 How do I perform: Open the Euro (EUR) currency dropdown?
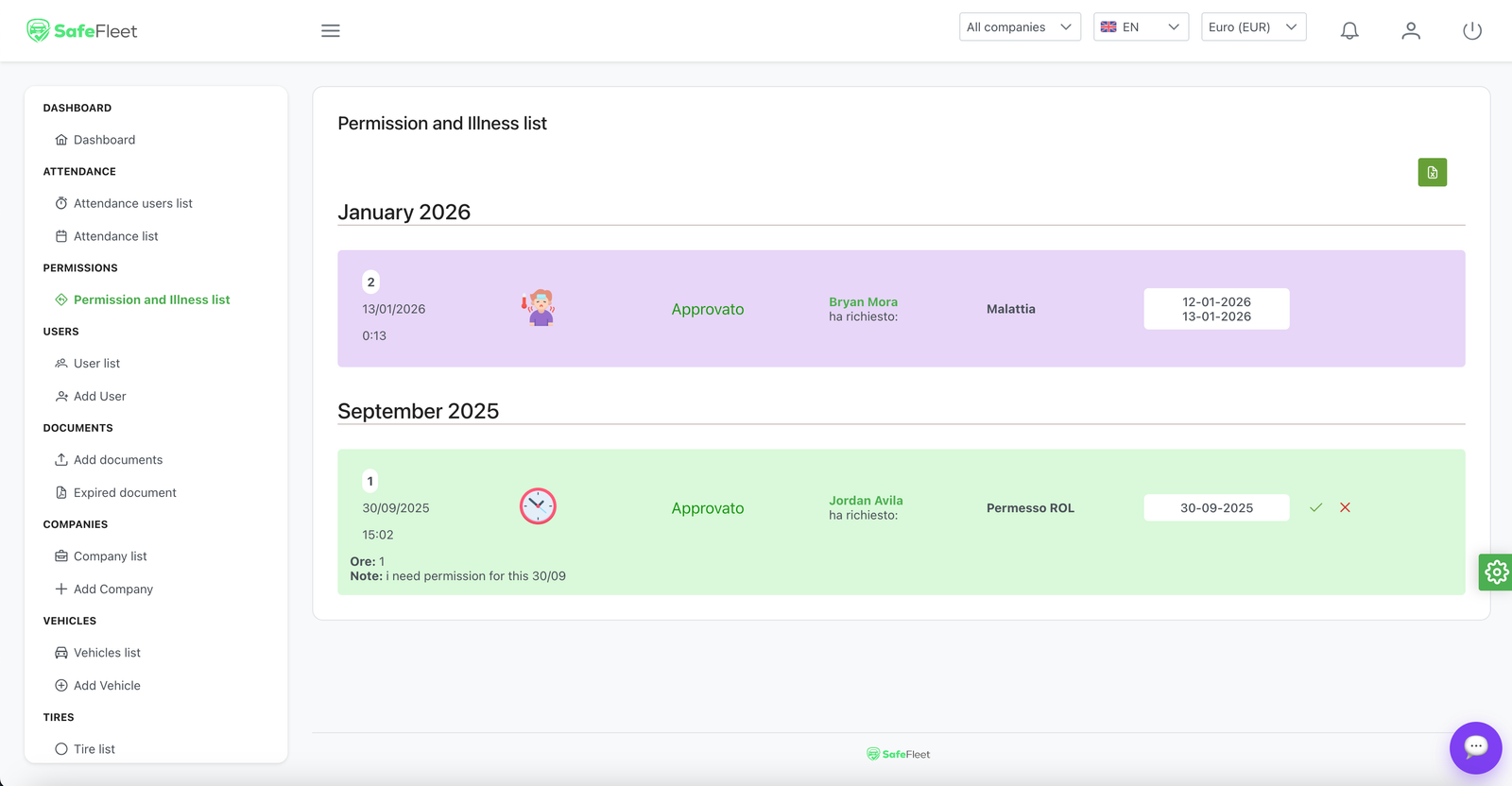(1253, 27)
